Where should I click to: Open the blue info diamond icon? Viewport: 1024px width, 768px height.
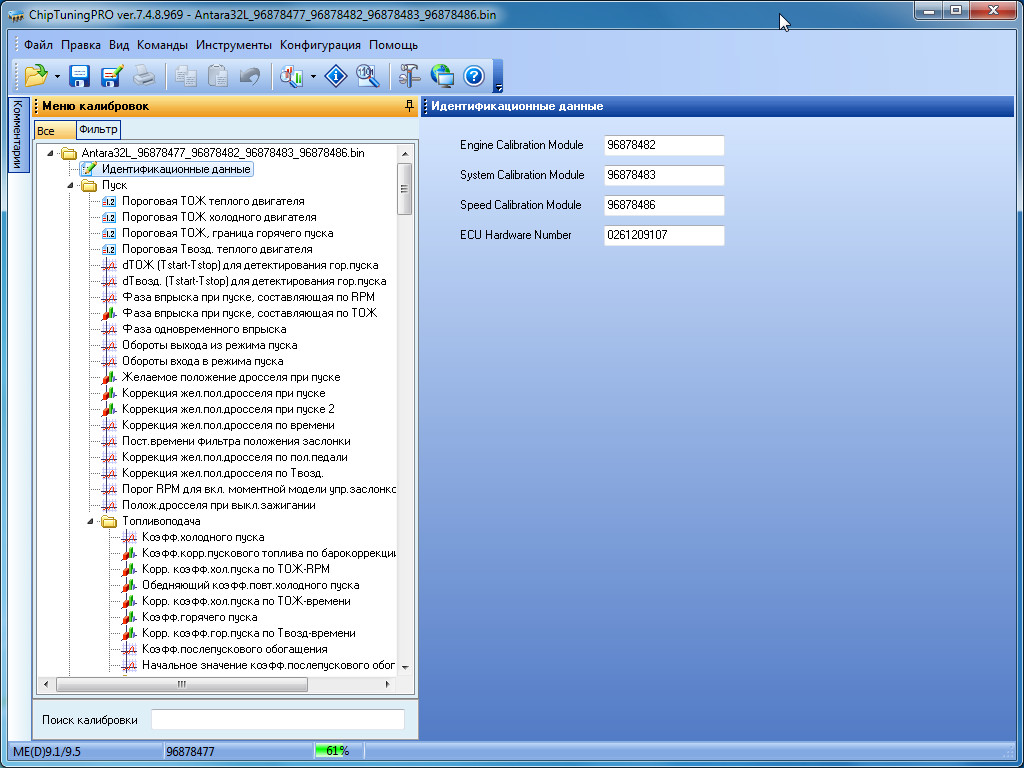click(x=337, y=76)
